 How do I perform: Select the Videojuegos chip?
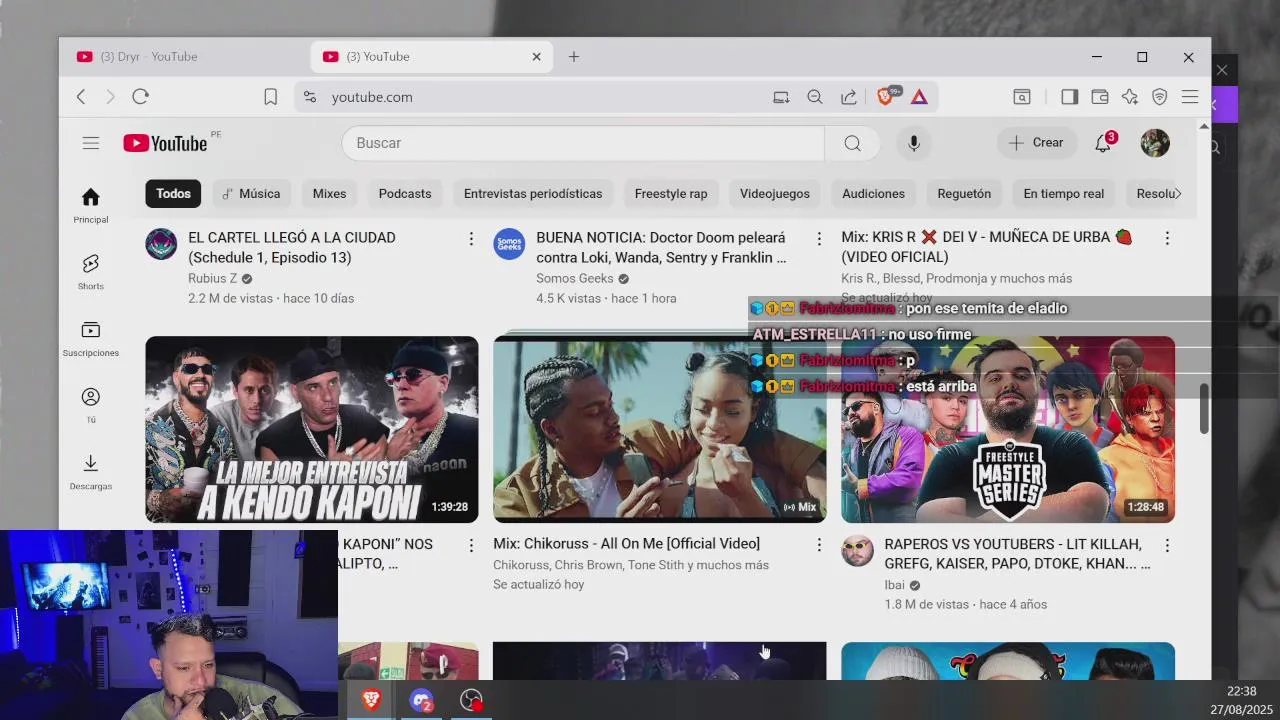point(775,194)
